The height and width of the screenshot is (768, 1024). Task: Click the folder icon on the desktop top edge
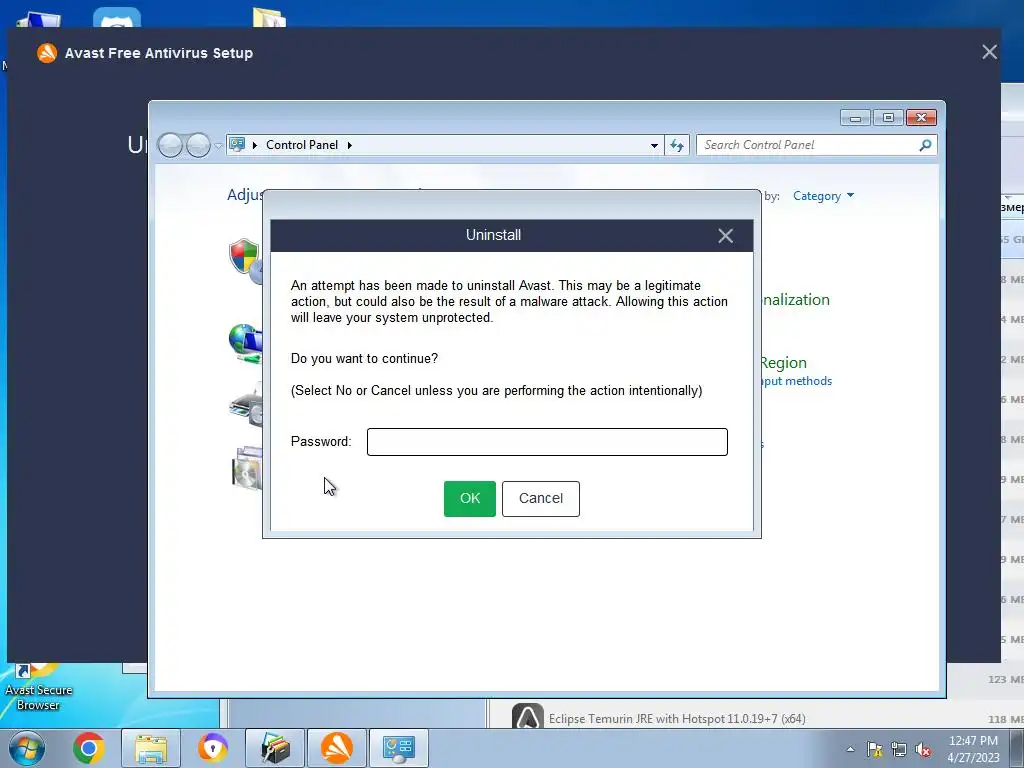click(x=269, y=18)
